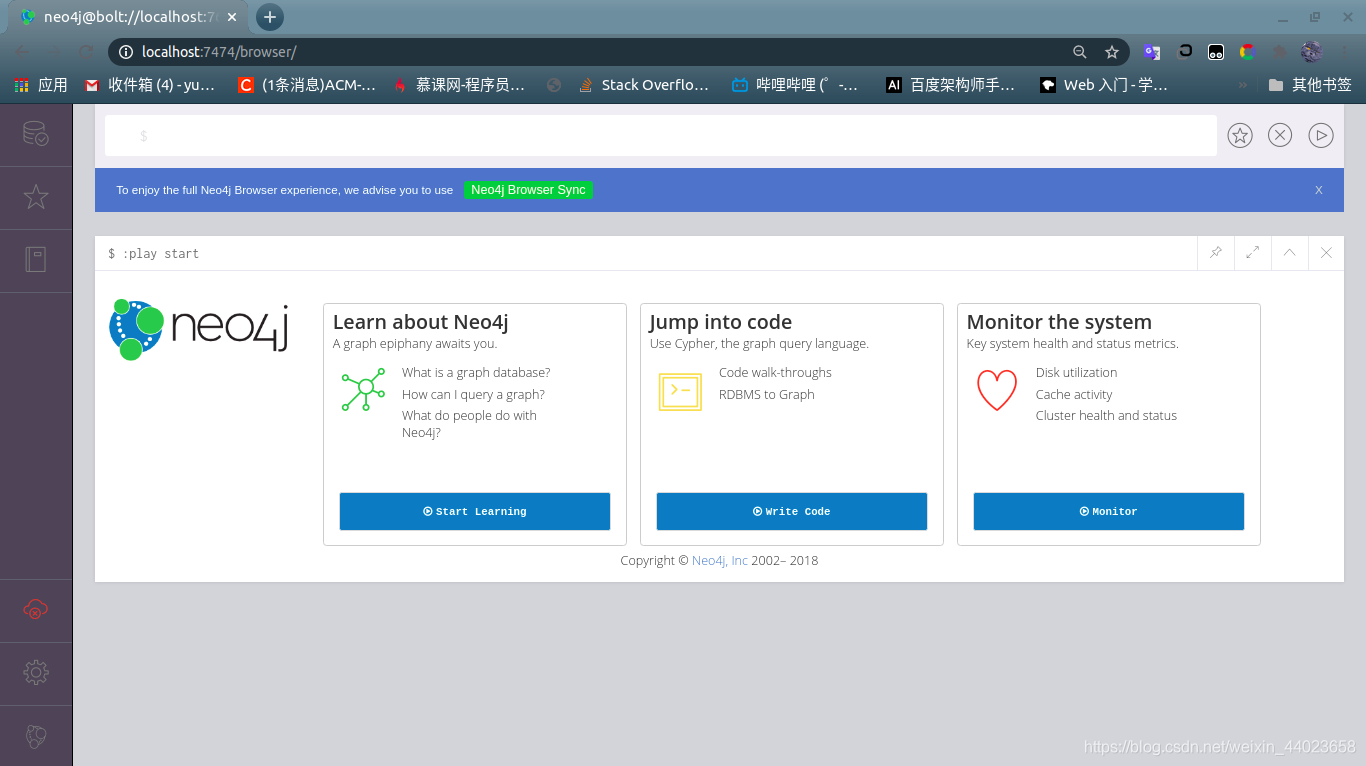Open Browser Settings gear icon
Image resolution: width=1366 pixels, height=766 pixels.
[x=36, y=673]
